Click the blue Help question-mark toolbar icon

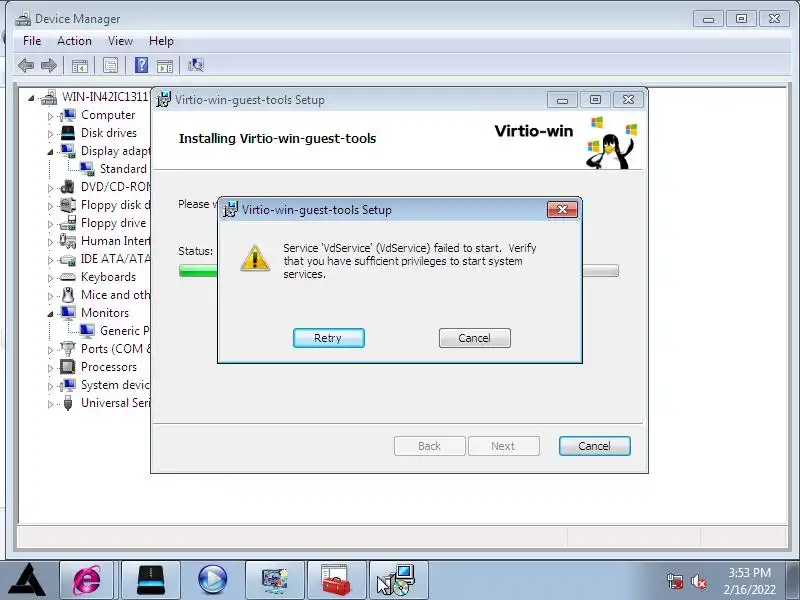[x=141, y=65]
